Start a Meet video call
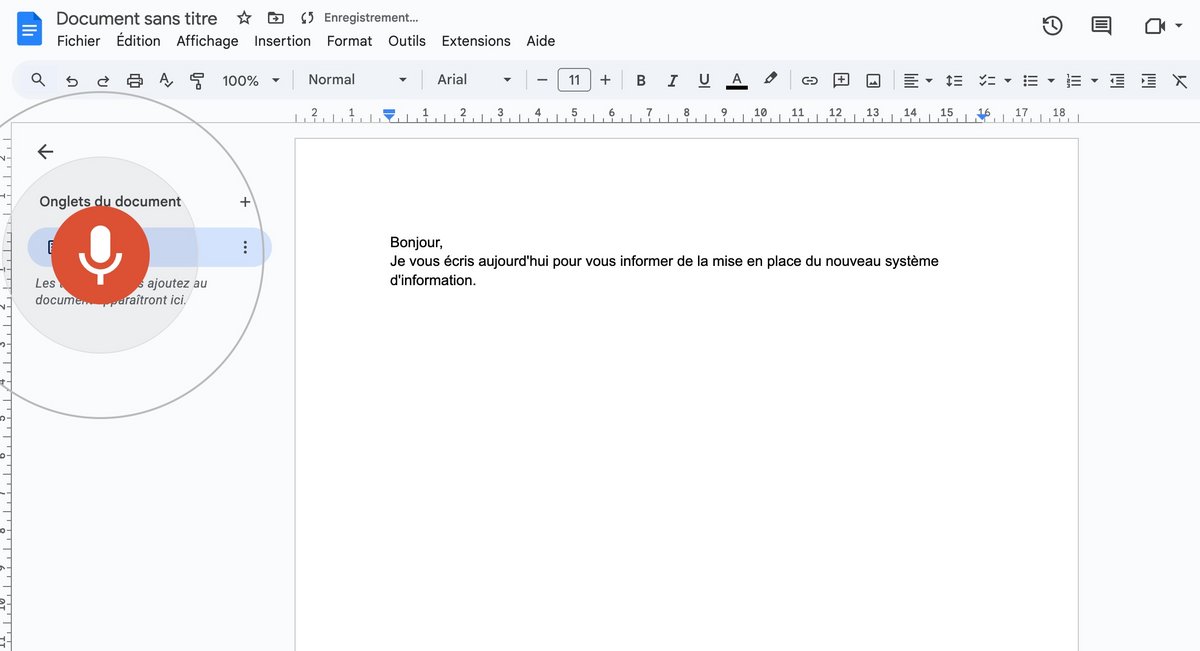Screen dimensions: 1200x651 coord(1154,26)
